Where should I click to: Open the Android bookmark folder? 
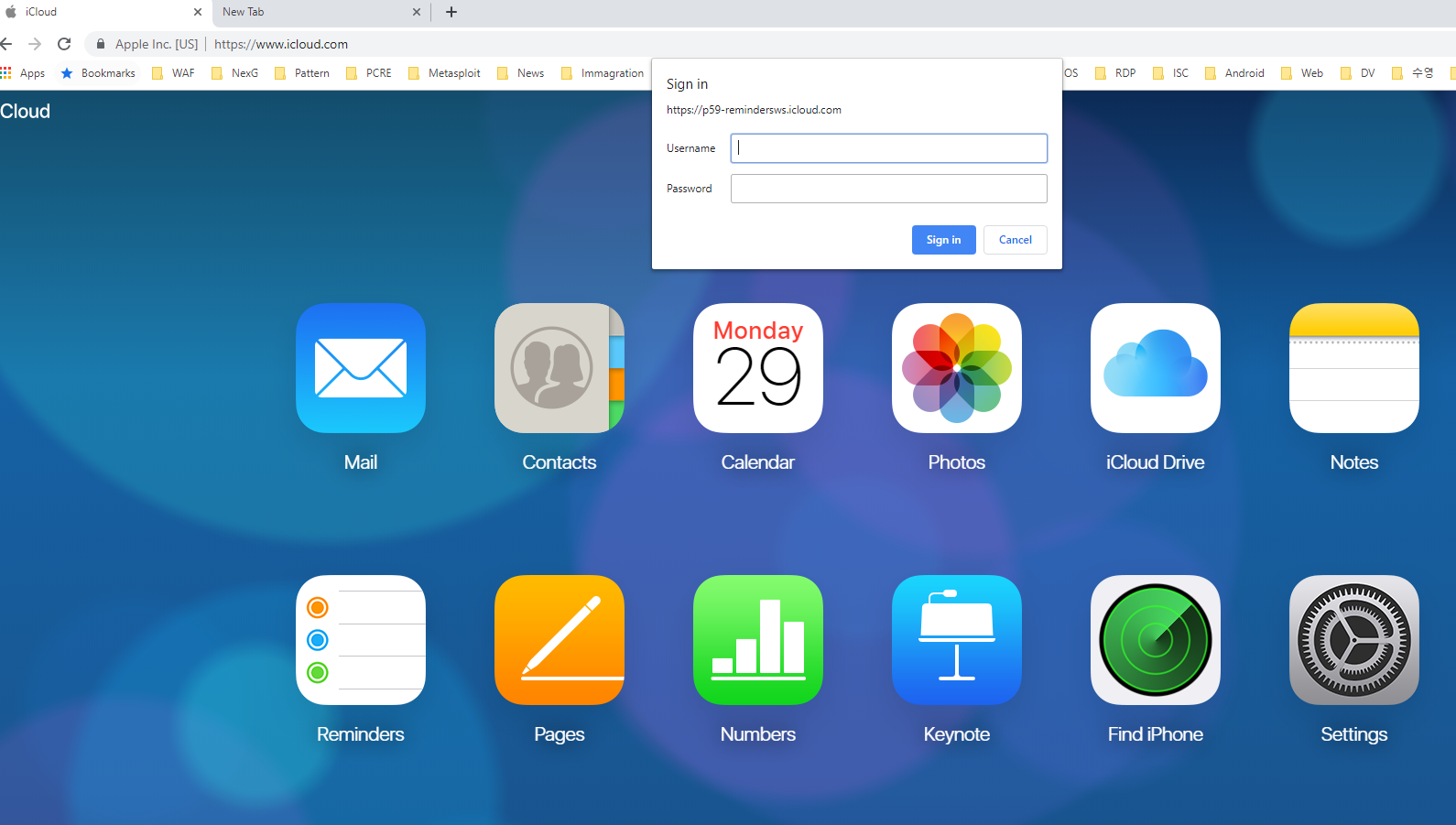coord(1234,73)
